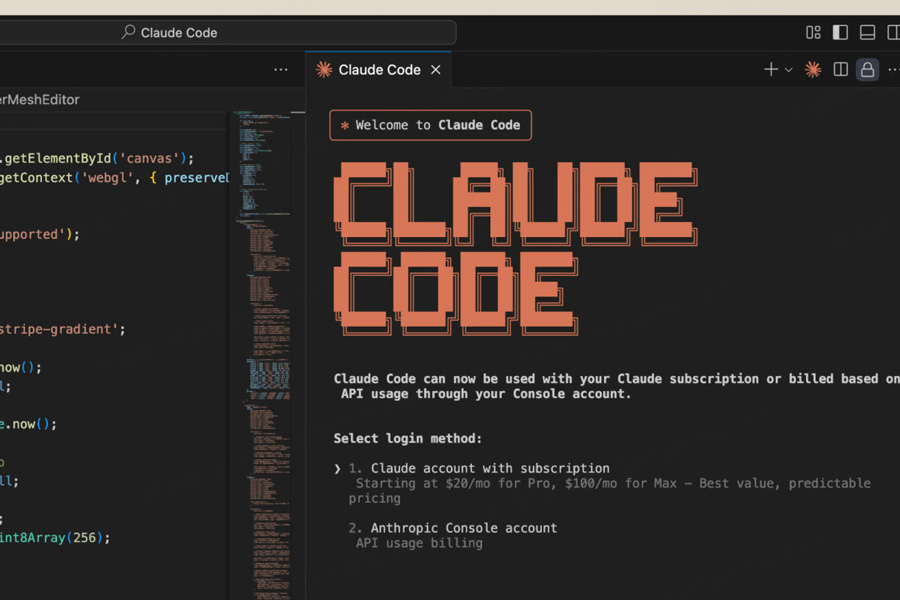Launch Claude Code with the starburst toolbar icon

pyautogui.click(x=813, y=69)
